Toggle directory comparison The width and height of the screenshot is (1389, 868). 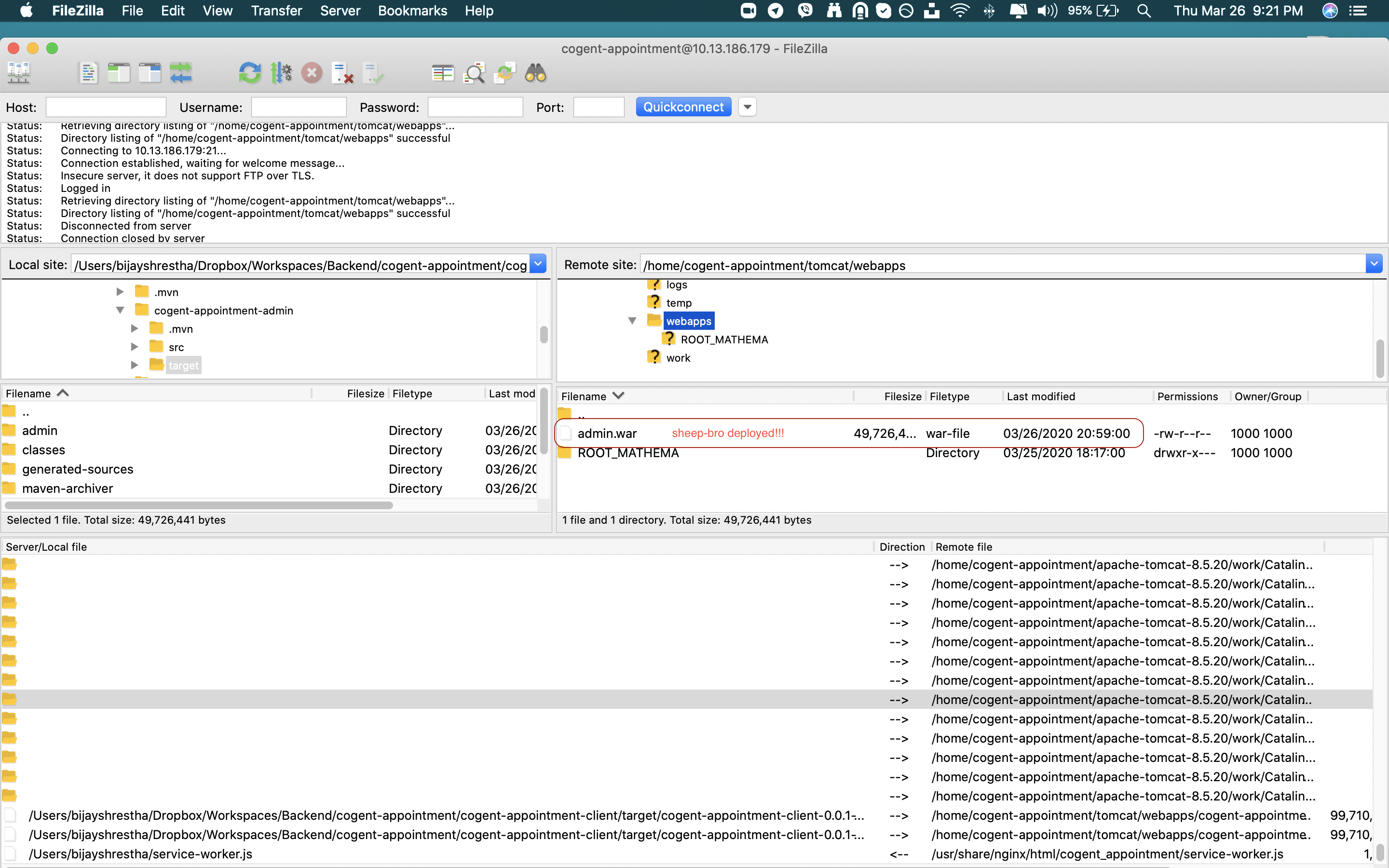point(474,73)
